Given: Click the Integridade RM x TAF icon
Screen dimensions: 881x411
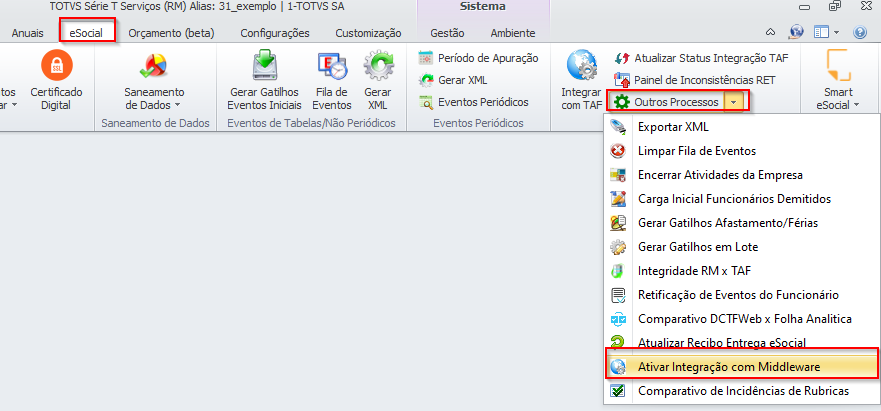Looking at the screenshot, I should [618, 270].
